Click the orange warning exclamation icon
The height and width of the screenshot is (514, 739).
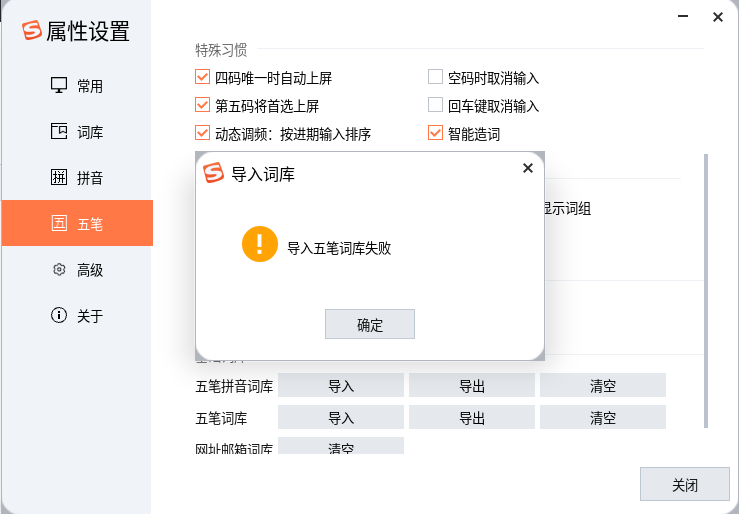pyautogui.click(x=260, y=244)
